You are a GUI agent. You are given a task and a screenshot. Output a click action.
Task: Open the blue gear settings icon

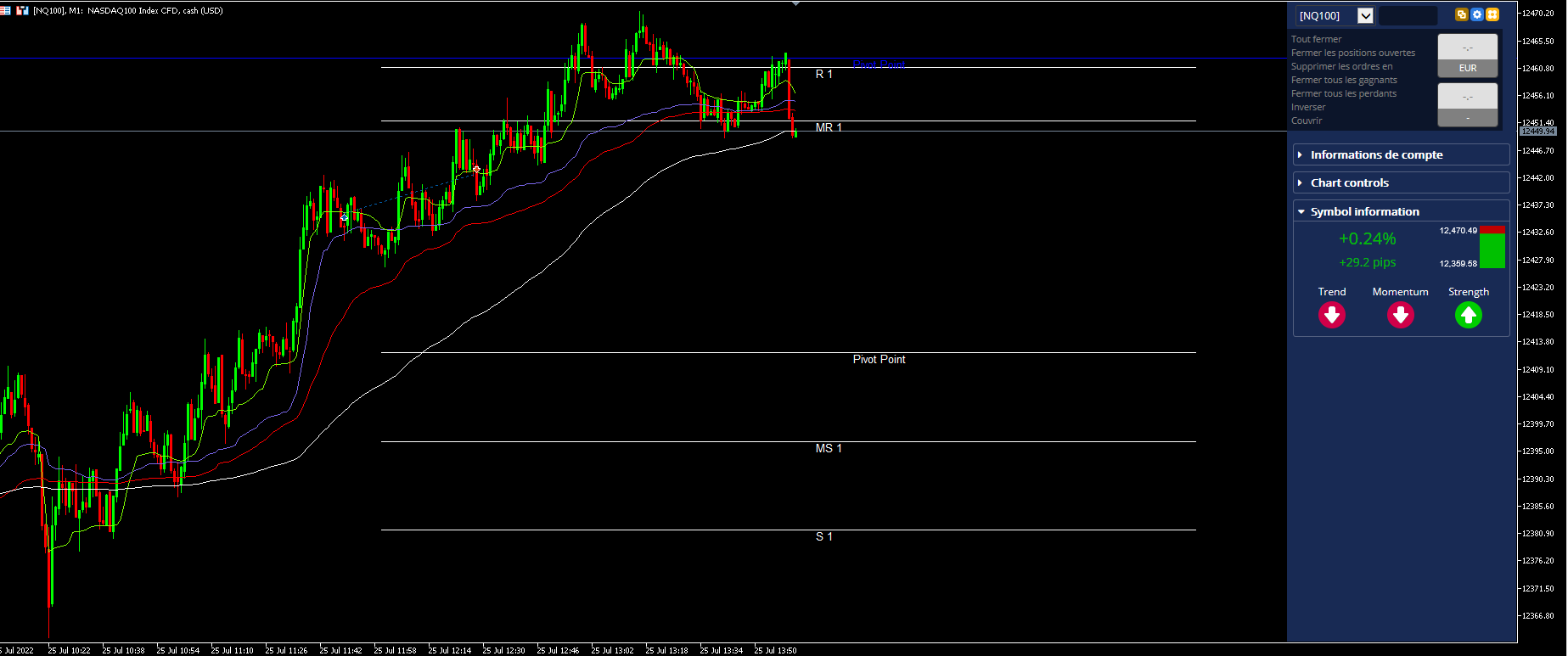(1477, 14)
